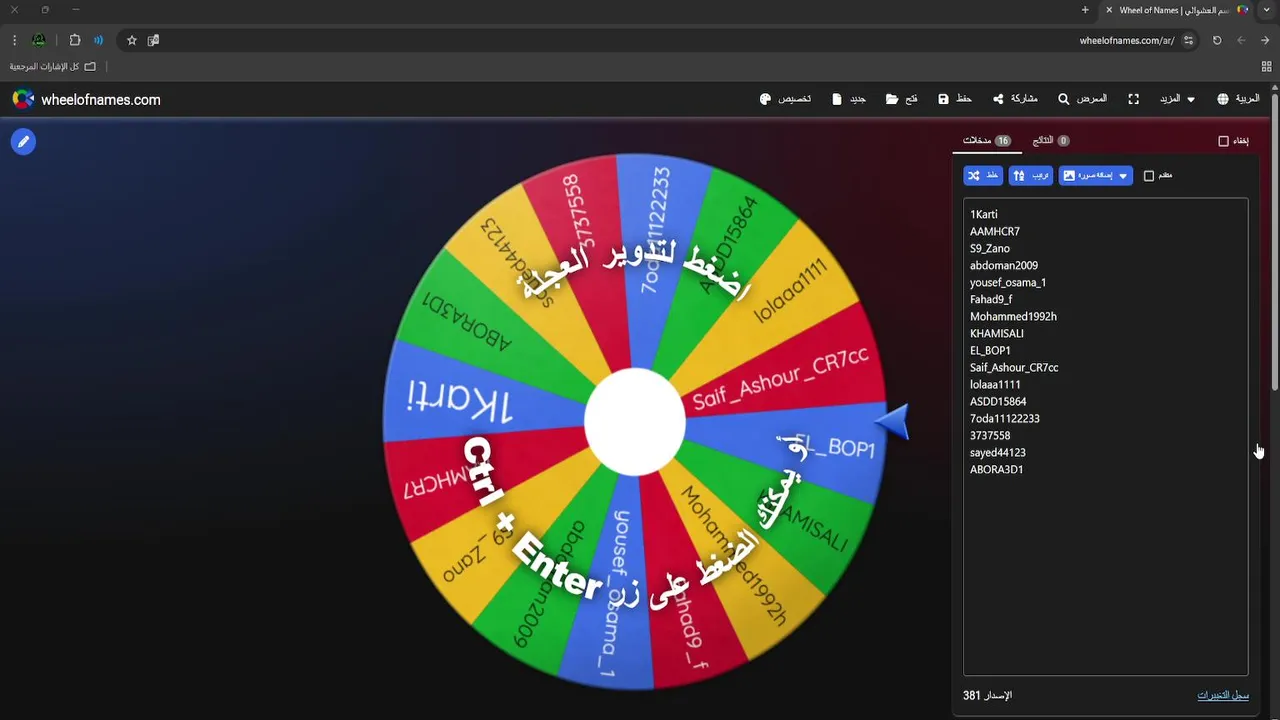
Task: Open the customize (تخصيص) palette option
Action: pyautogui.click(x=785, y=99)
